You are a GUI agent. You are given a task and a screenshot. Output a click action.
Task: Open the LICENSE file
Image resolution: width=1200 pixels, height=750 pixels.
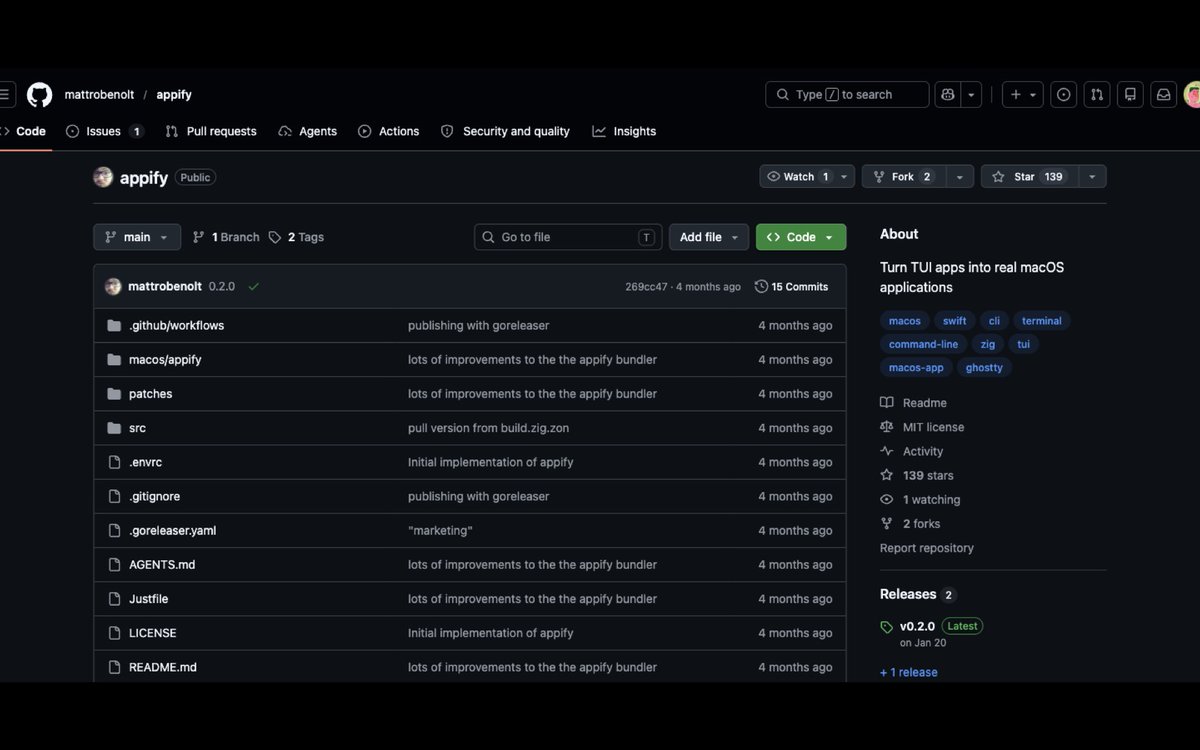click(x=152, y=633)
